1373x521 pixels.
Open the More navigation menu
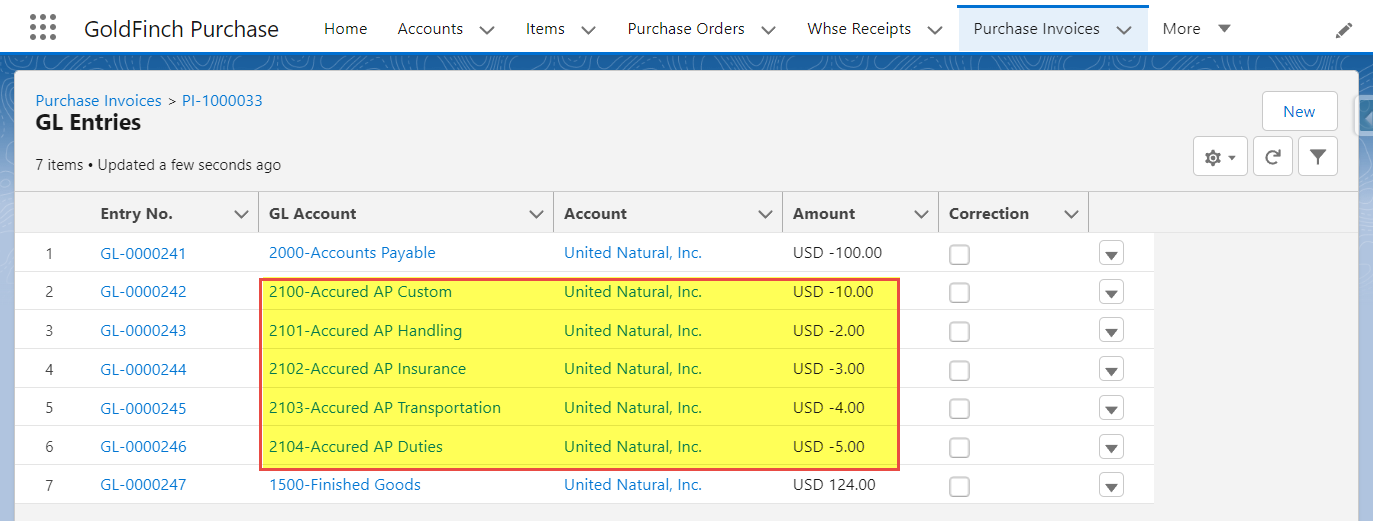click(x=1197, y=29)
